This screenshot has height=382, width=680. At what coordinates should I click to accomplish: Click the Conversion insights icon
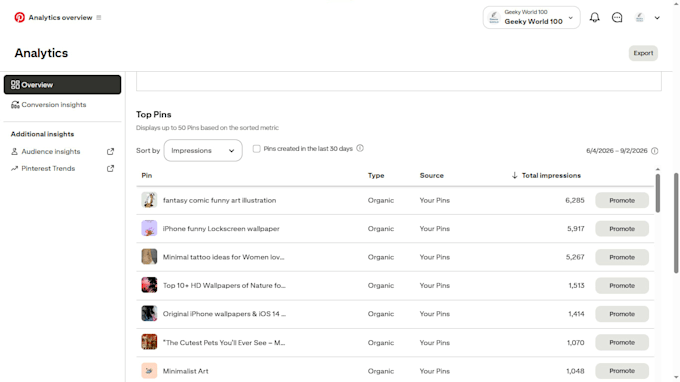(15, 104)
